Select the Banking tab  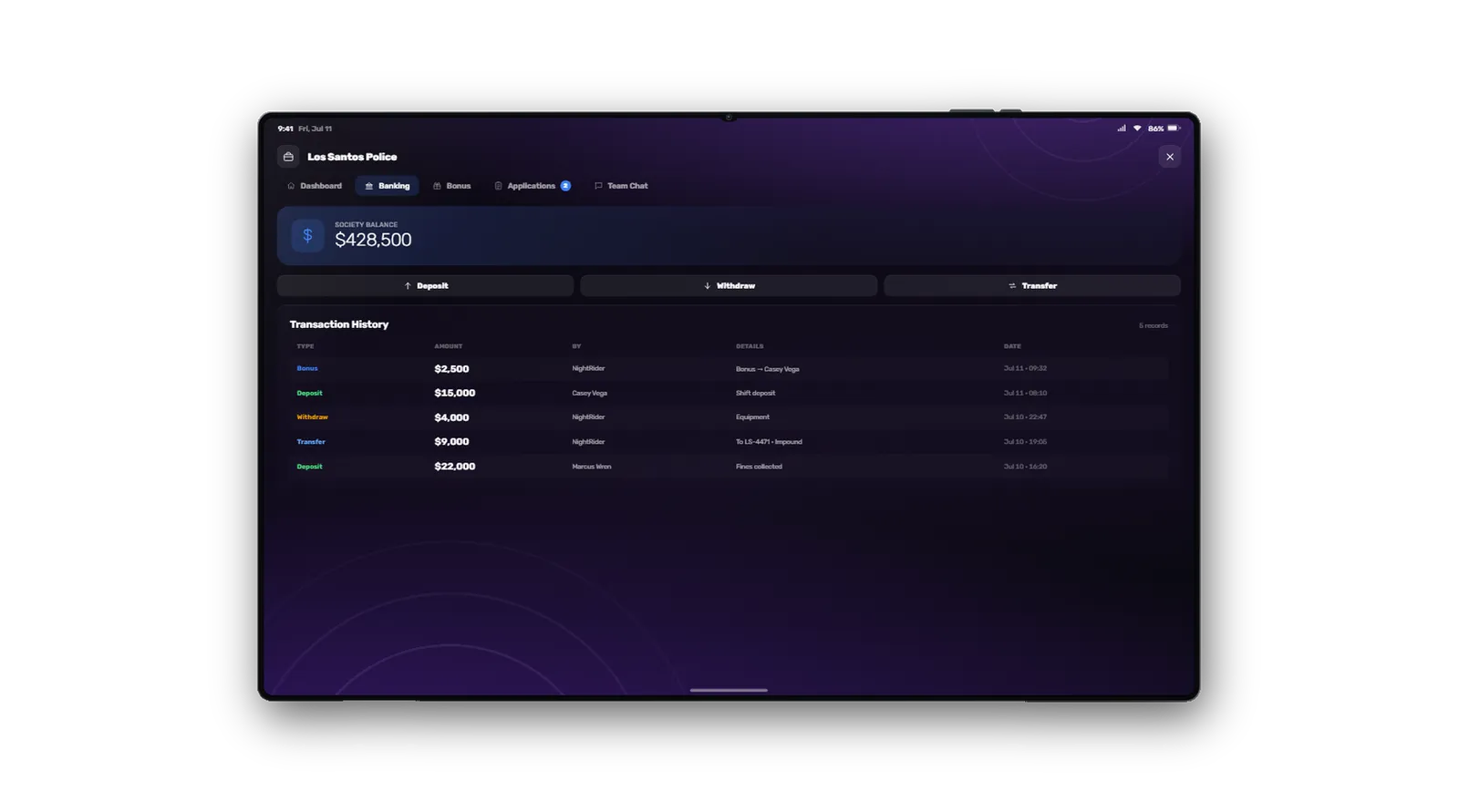388,186
